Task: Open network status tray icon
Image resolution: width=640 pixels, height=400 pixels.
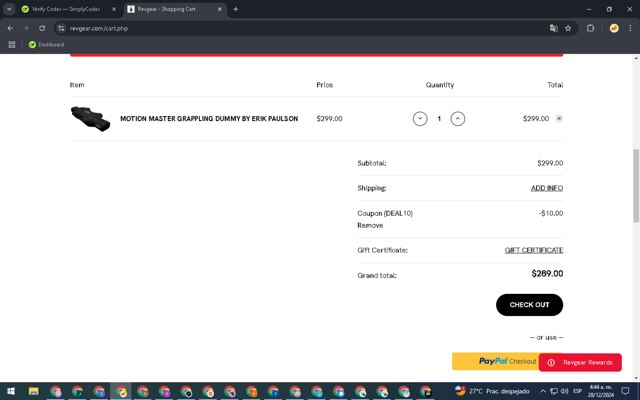Action: click(x=554, y=391)
